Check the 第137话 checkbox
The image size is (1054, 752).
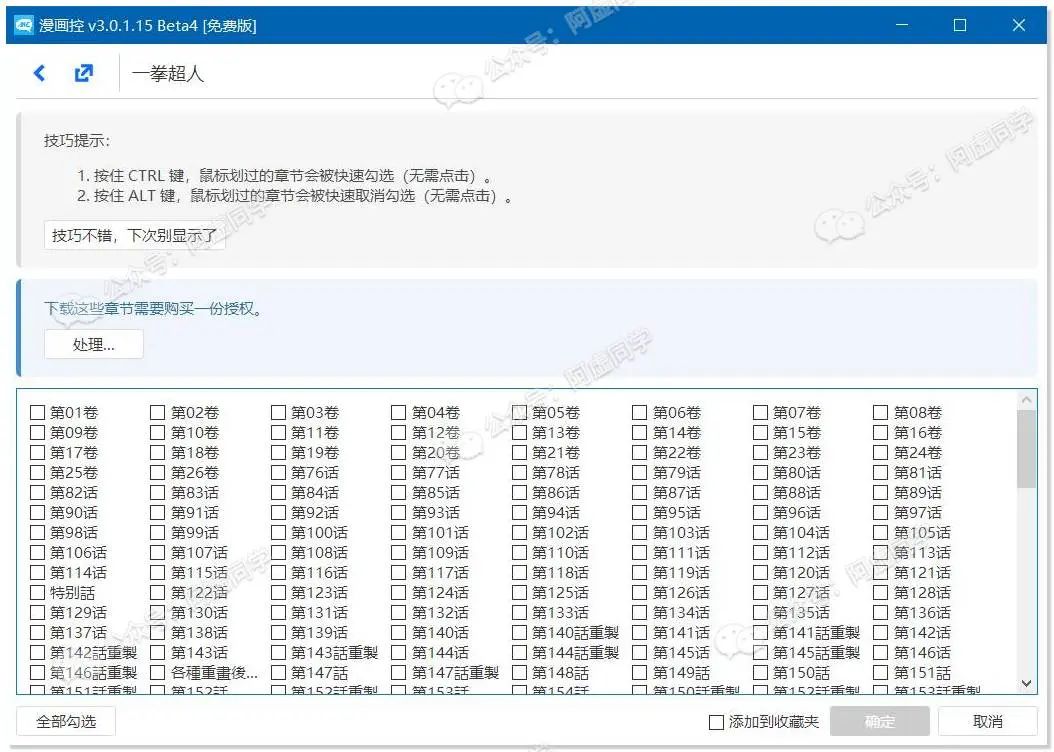[x=38, y=633]
